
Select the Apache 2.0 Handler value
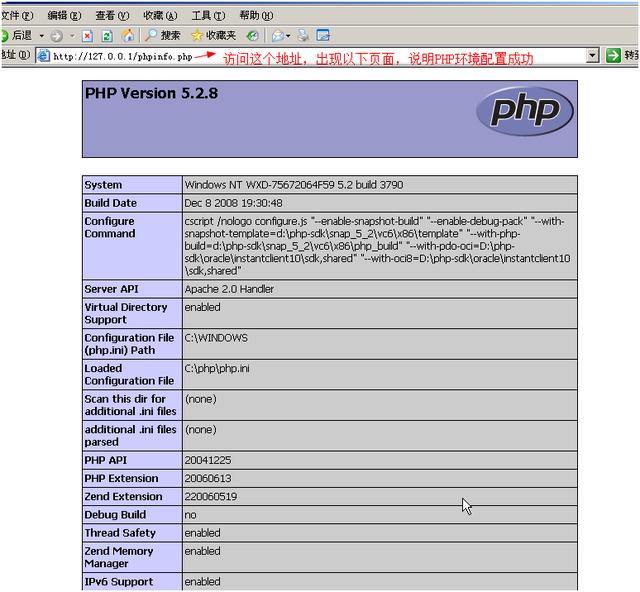(x=229, y=289)
